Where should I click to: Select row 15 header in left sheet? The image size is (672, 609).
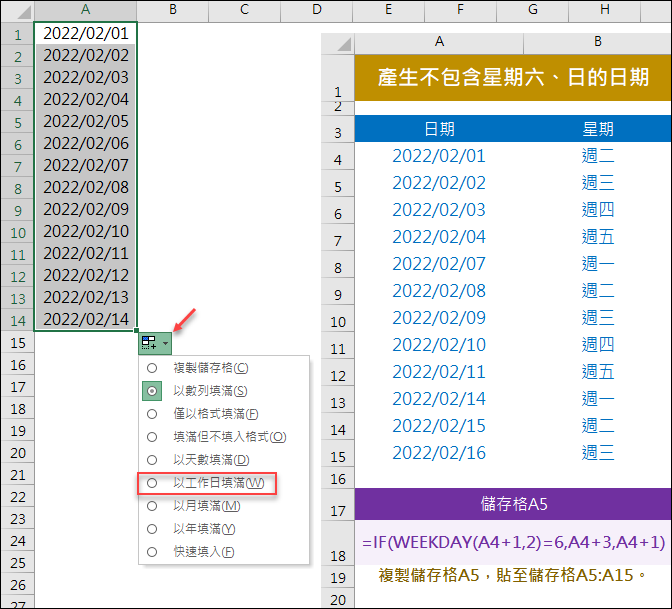tap(17, 343)
